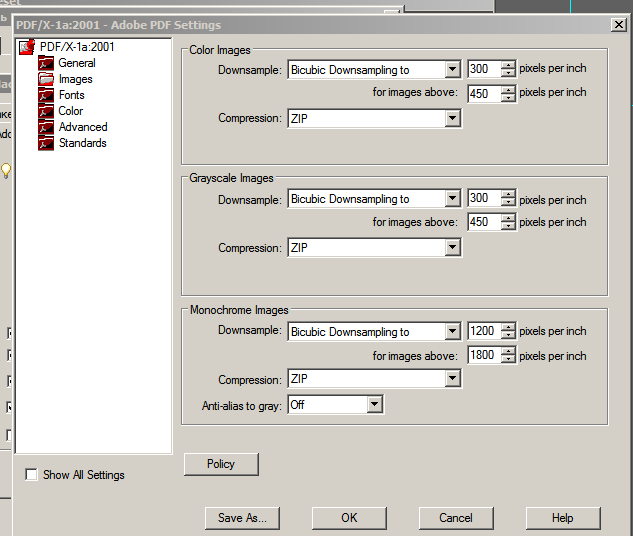This screenshot has height=536, width=633.
Task: Decrease Color Images 450 threshold spinner
Action: (508, 98)
